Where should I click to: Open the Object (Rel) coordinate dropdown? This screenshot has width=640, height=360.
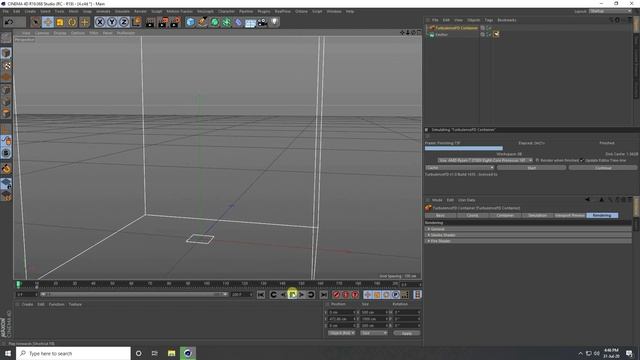coord(341,333)
